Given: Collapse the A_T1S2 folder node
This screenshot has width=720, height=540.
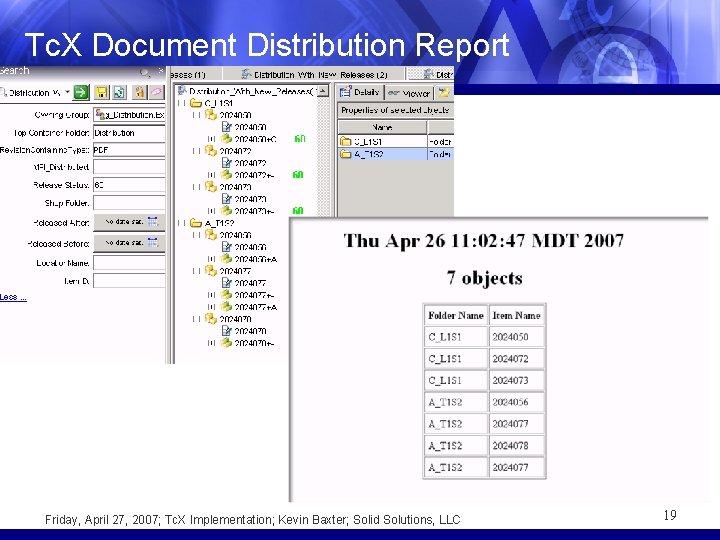Looking at the screenshot, I should (182, 224).
